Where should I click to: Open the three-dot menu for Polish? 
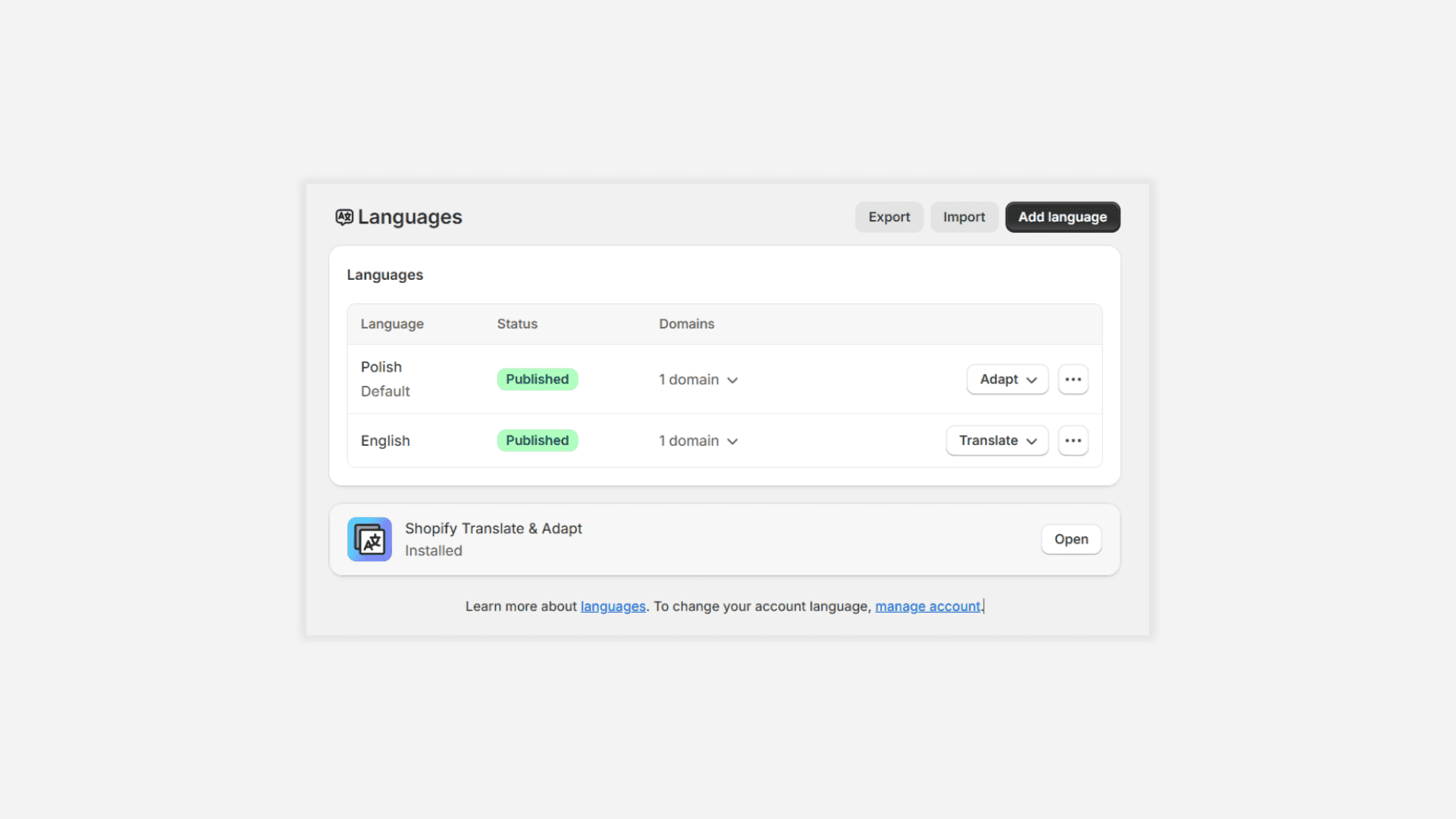pos(1073,379)
